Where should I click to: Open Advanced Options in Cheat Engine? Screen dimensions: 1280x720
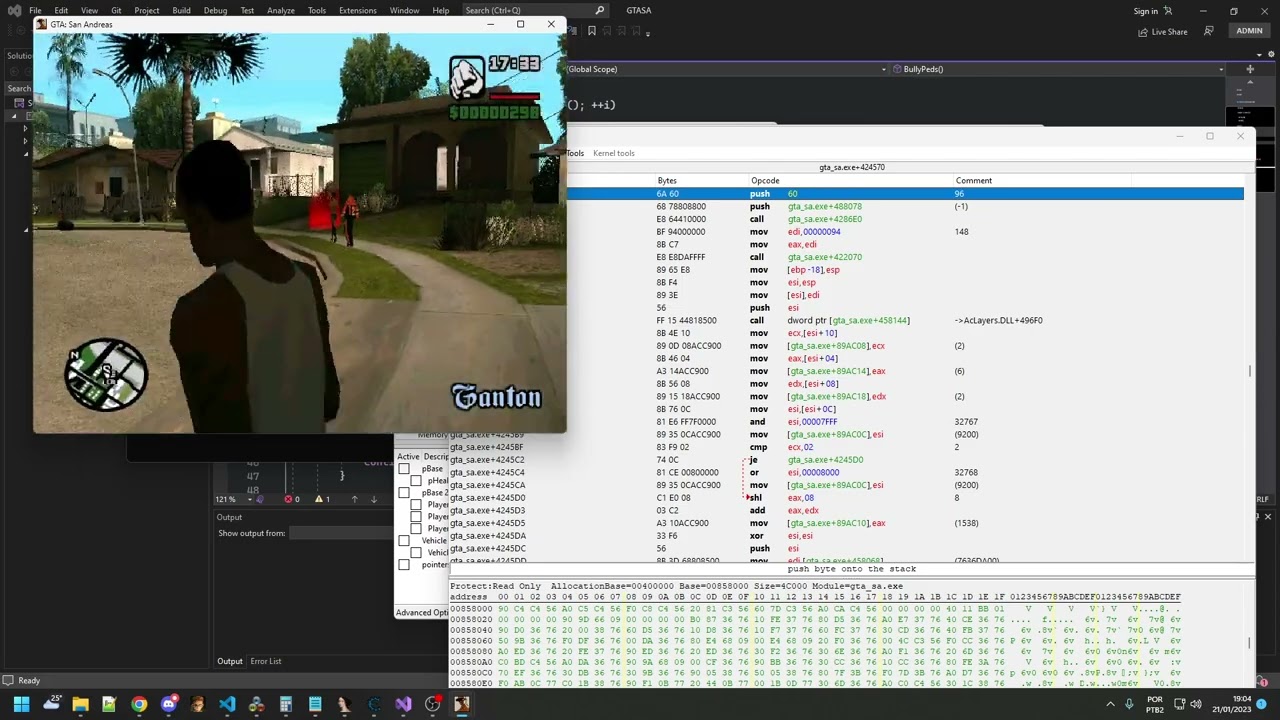click(x=422, y=613)
